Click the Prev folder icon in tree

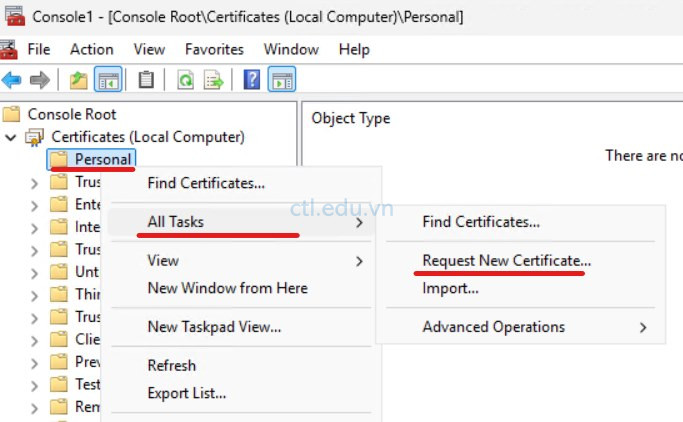[59, 362]
